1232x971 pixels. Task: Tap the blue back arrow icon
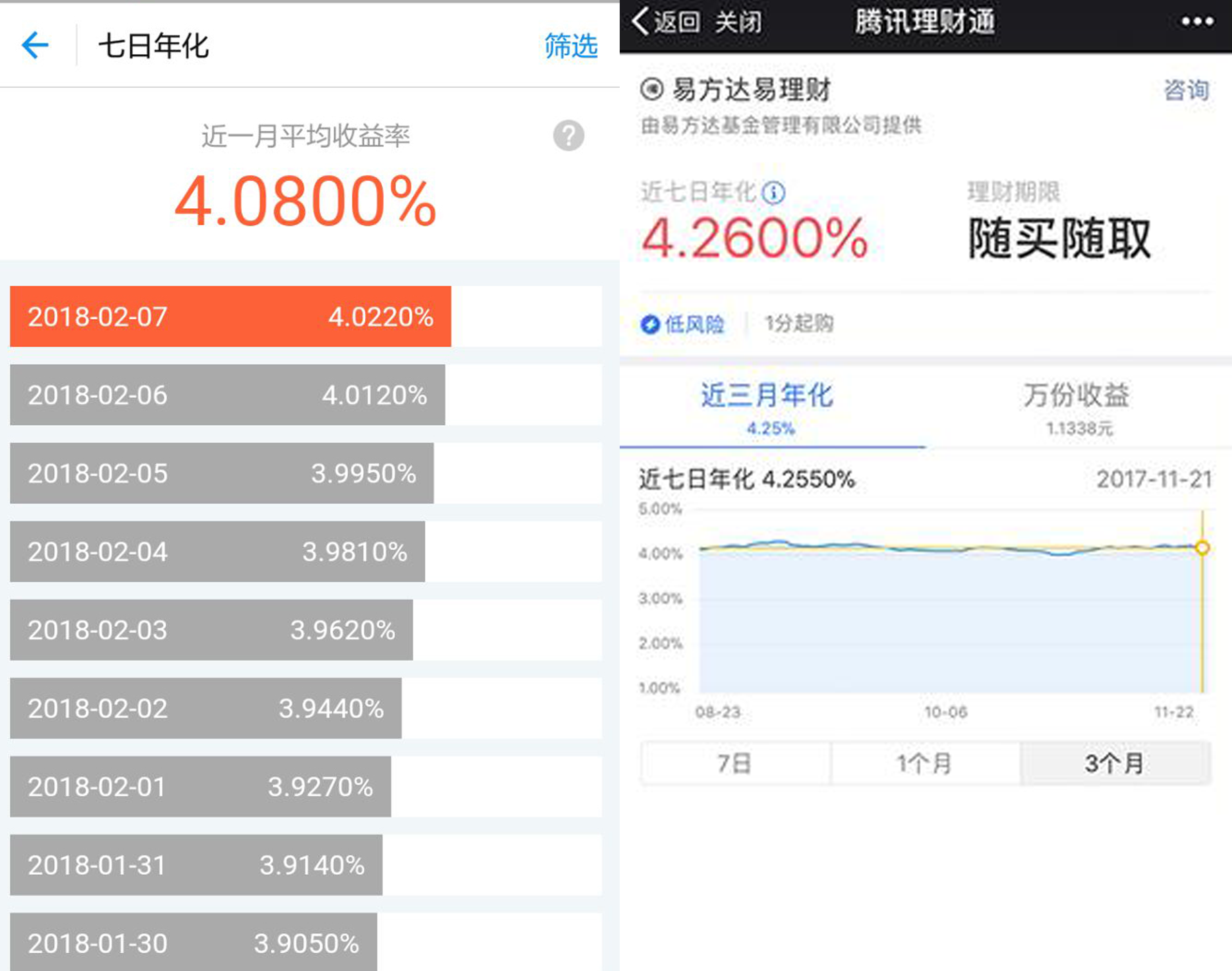pyautogui.click(x=35, y=45)
